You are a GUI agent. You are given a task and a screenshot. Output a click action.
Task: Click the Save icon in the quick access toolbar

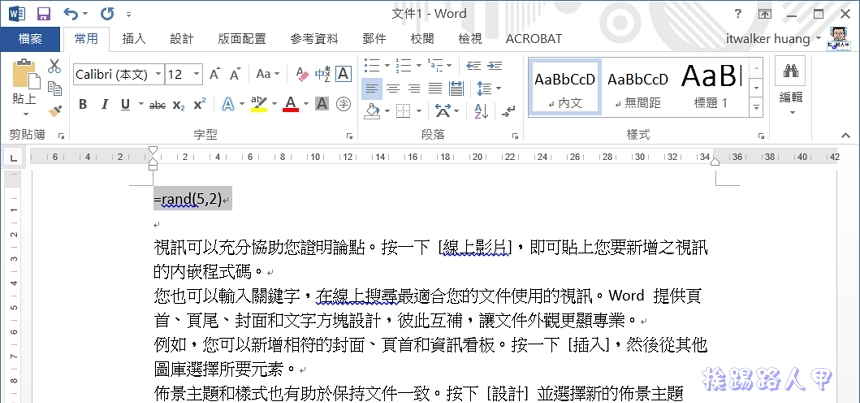click(x=43, y=14)
